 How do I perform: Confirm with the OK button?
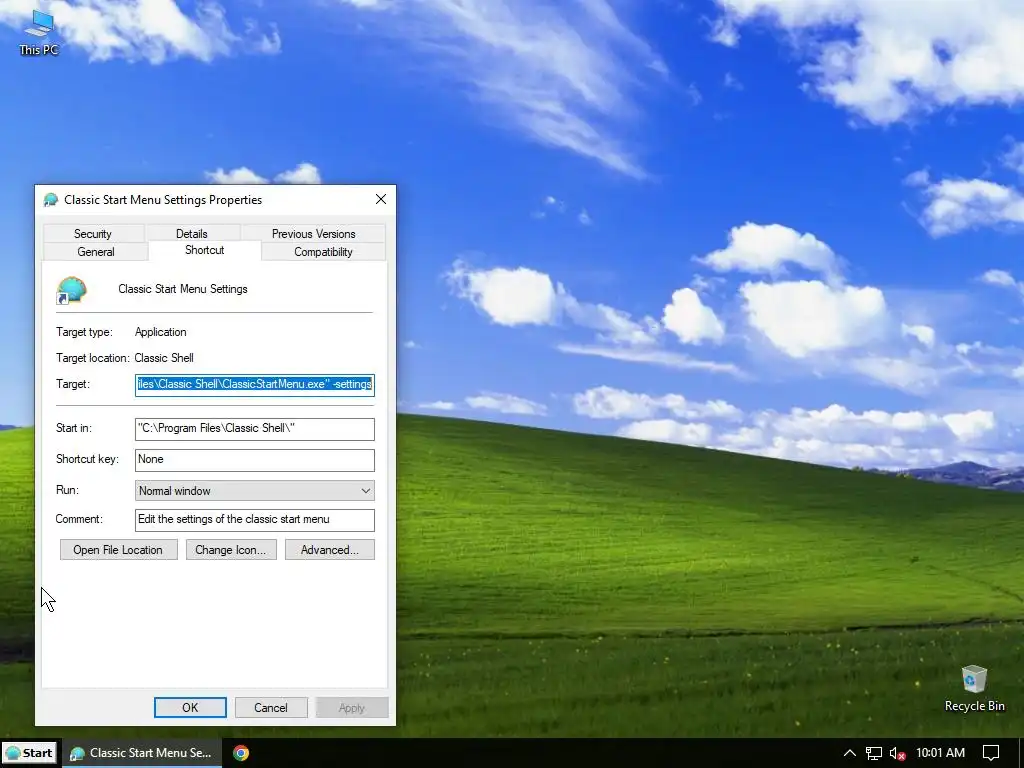tap(190, 708)
